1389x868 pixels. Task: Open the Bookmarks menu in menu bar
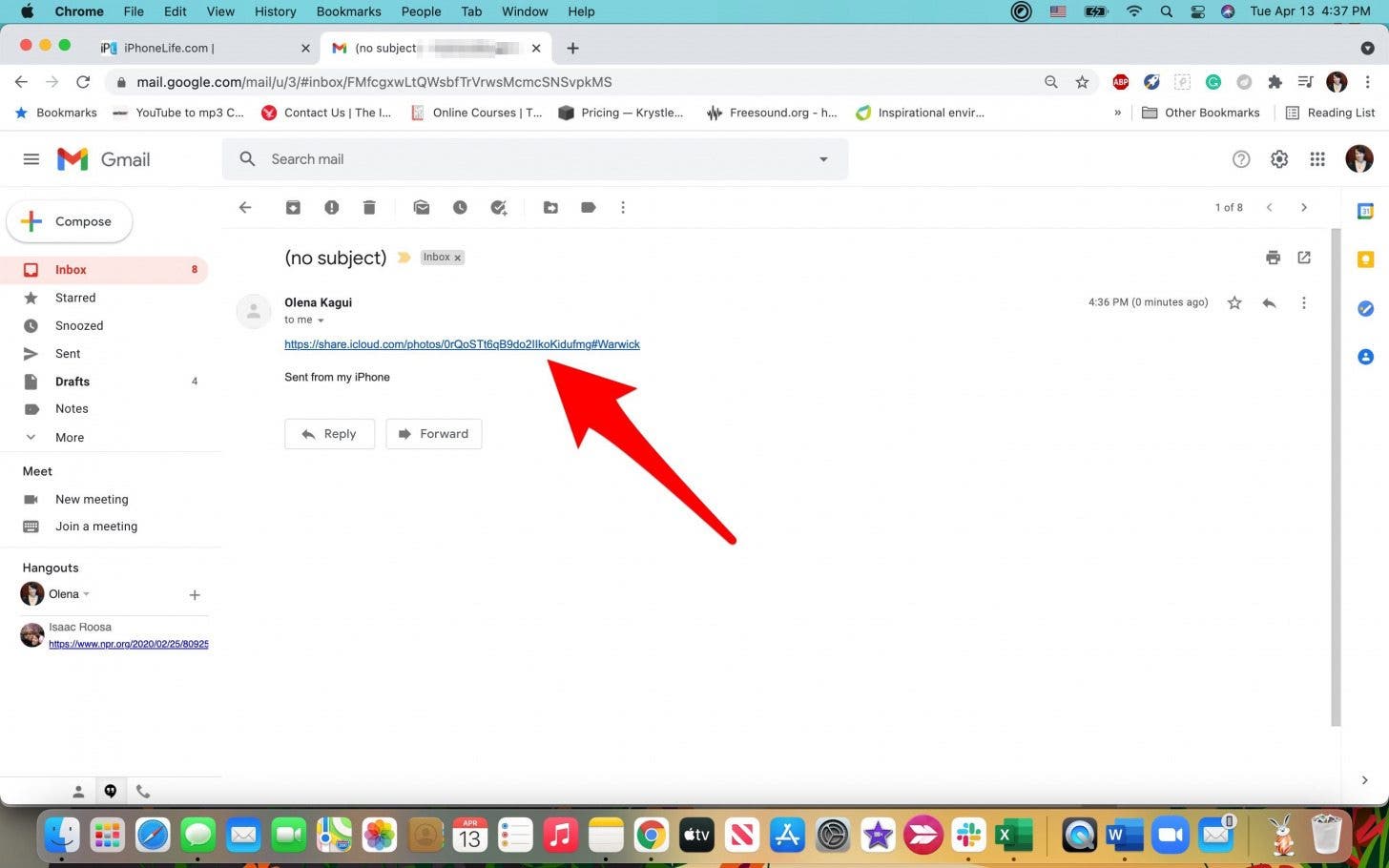click(348, 11)
